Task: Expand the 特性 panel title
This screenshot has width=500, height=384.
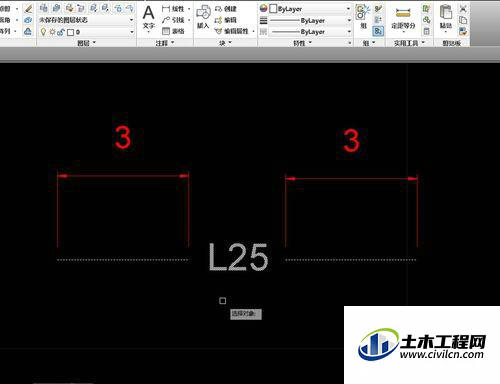Action: (x=302, y=43)
